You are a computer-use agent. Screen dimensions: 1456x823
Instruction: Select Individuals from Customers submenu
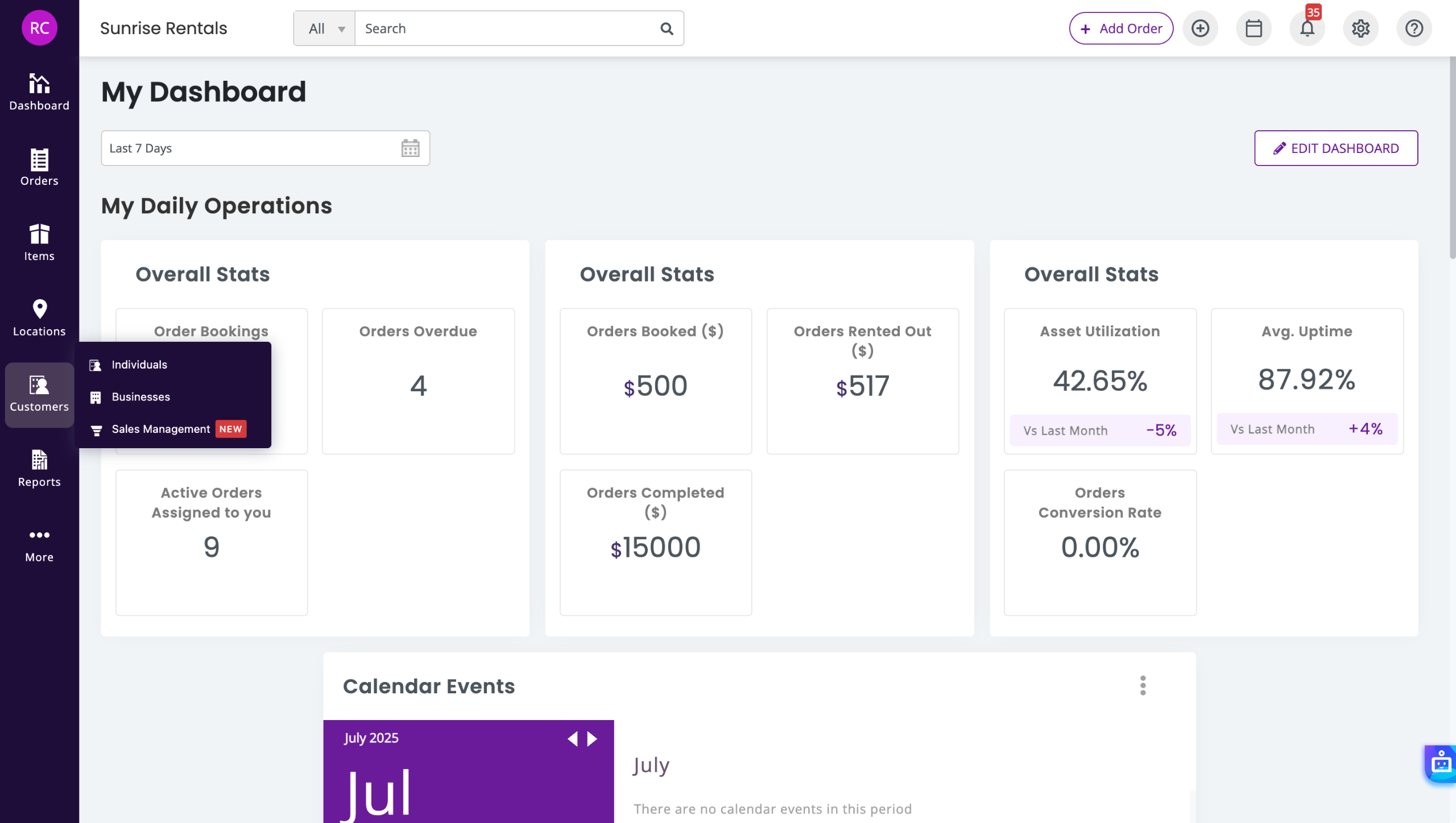[139, 365]
